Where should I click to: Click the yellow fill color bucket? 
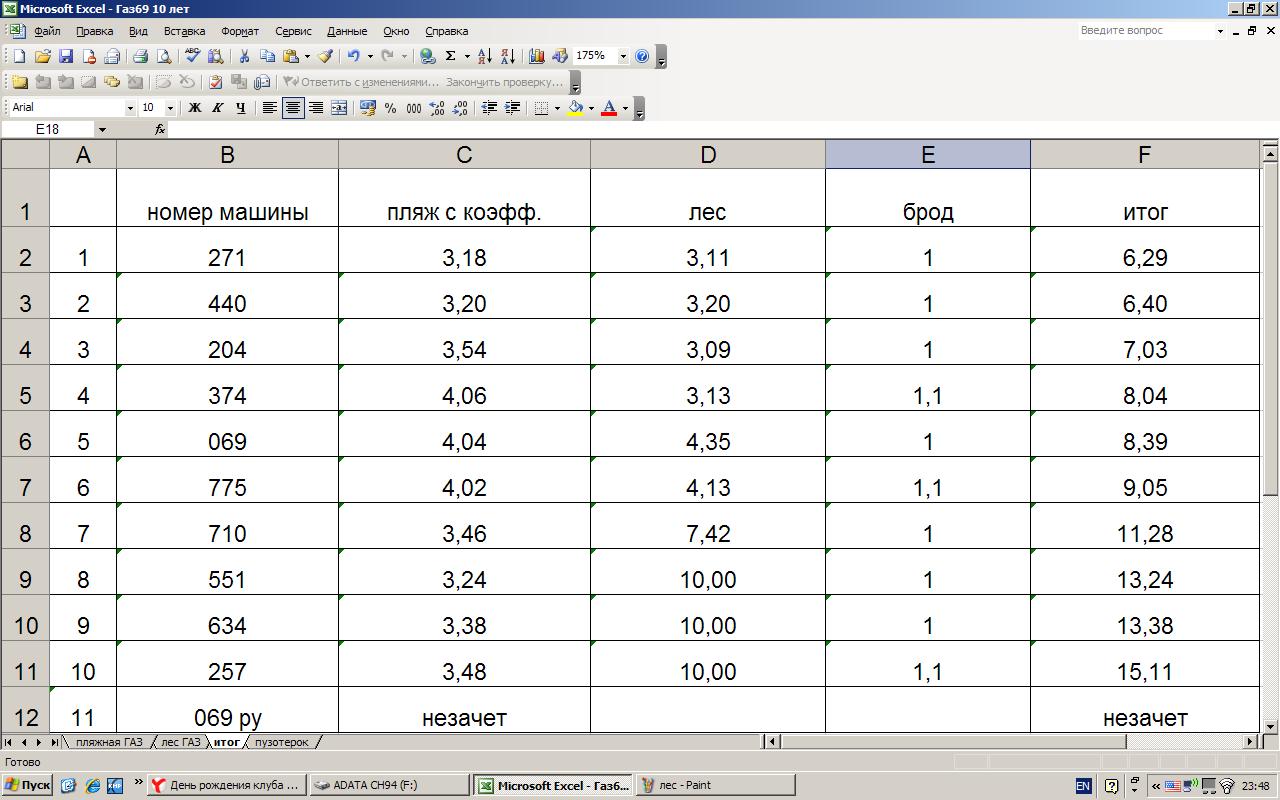pyautogui.click(x=576, y=108)
